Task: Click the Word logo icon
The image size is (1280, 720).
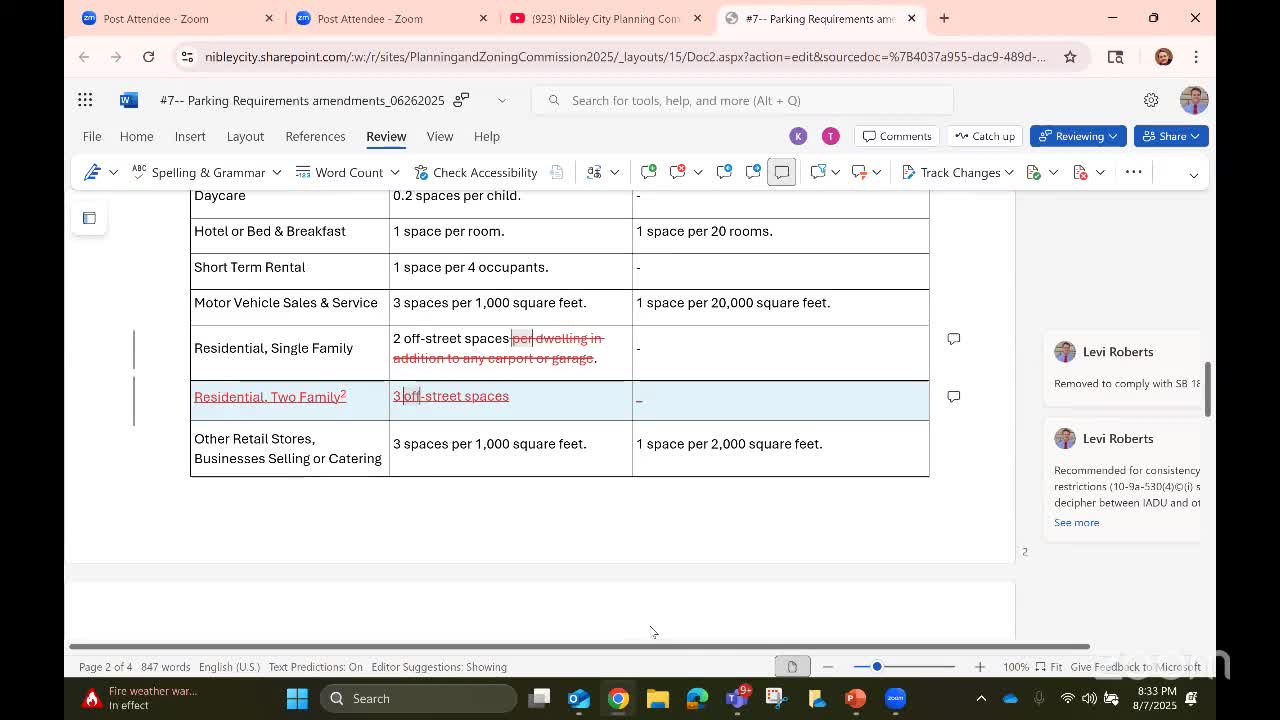Action: click(128, 100)
